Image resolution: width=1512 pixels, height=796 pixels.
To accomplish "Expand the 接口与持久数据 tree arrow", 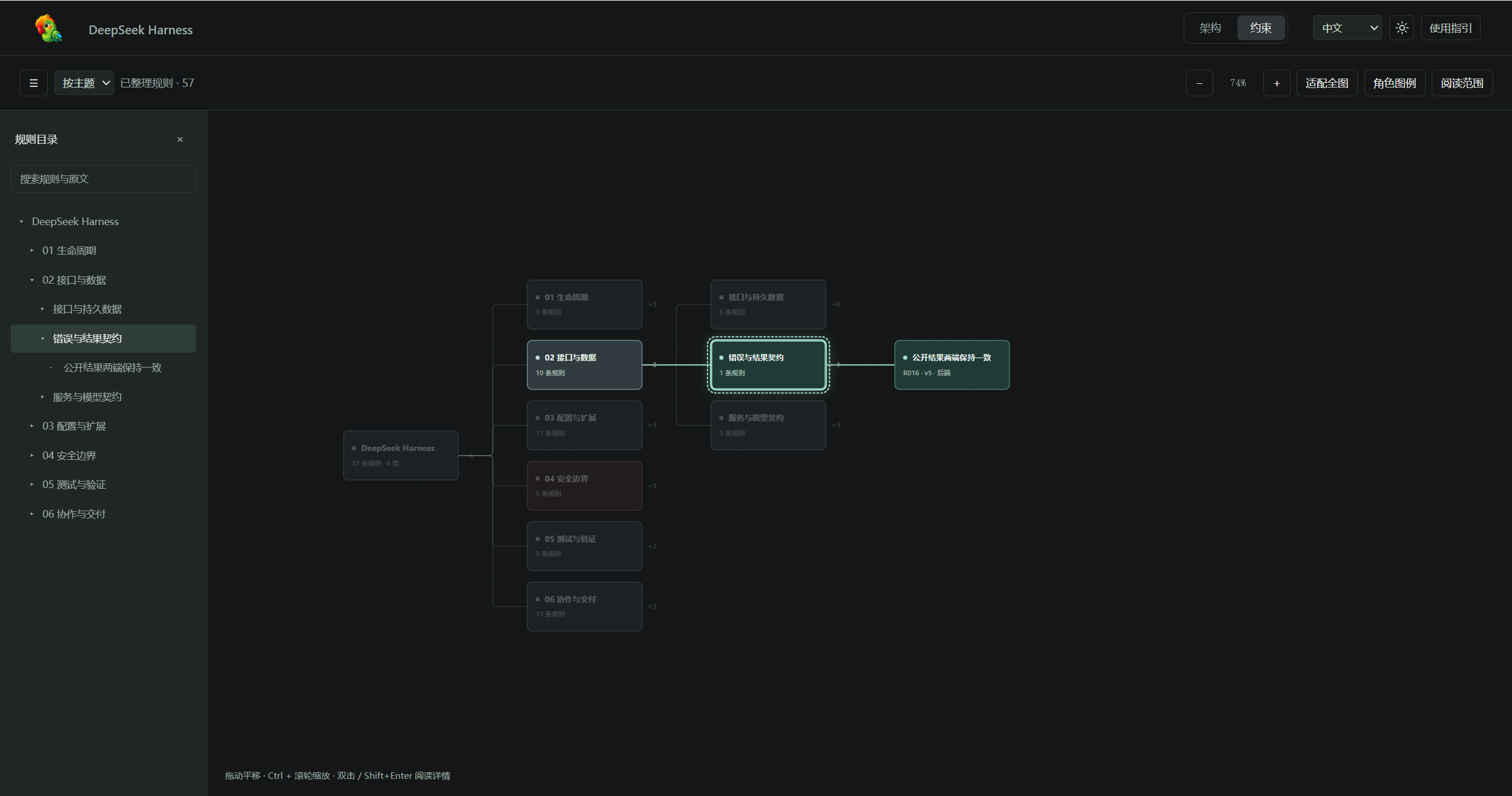I will coord(43,309).
